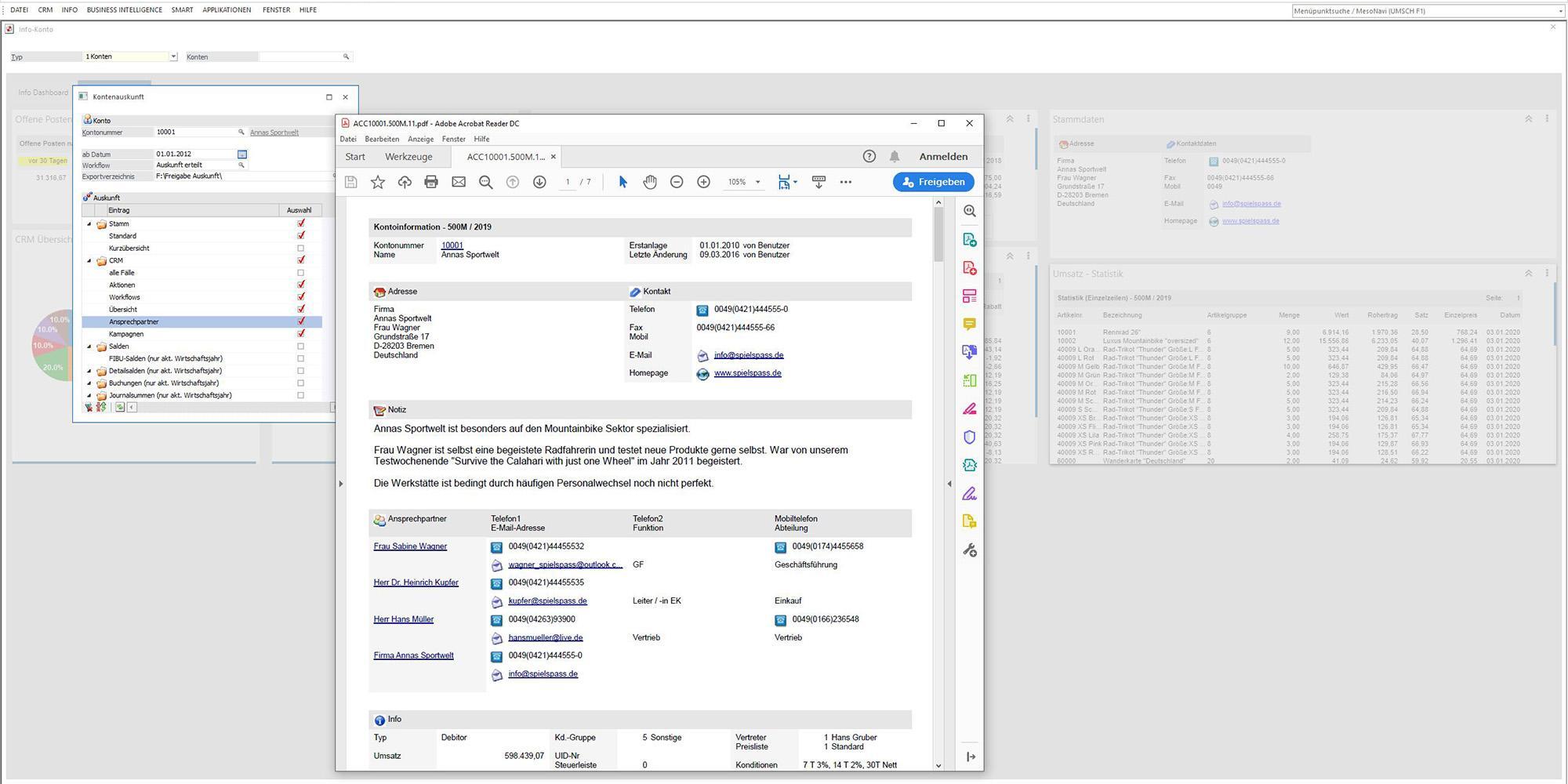The image size is (1568, 784).
Task: Open the APPLIKATIONEN menu
Action: point(227,10)
